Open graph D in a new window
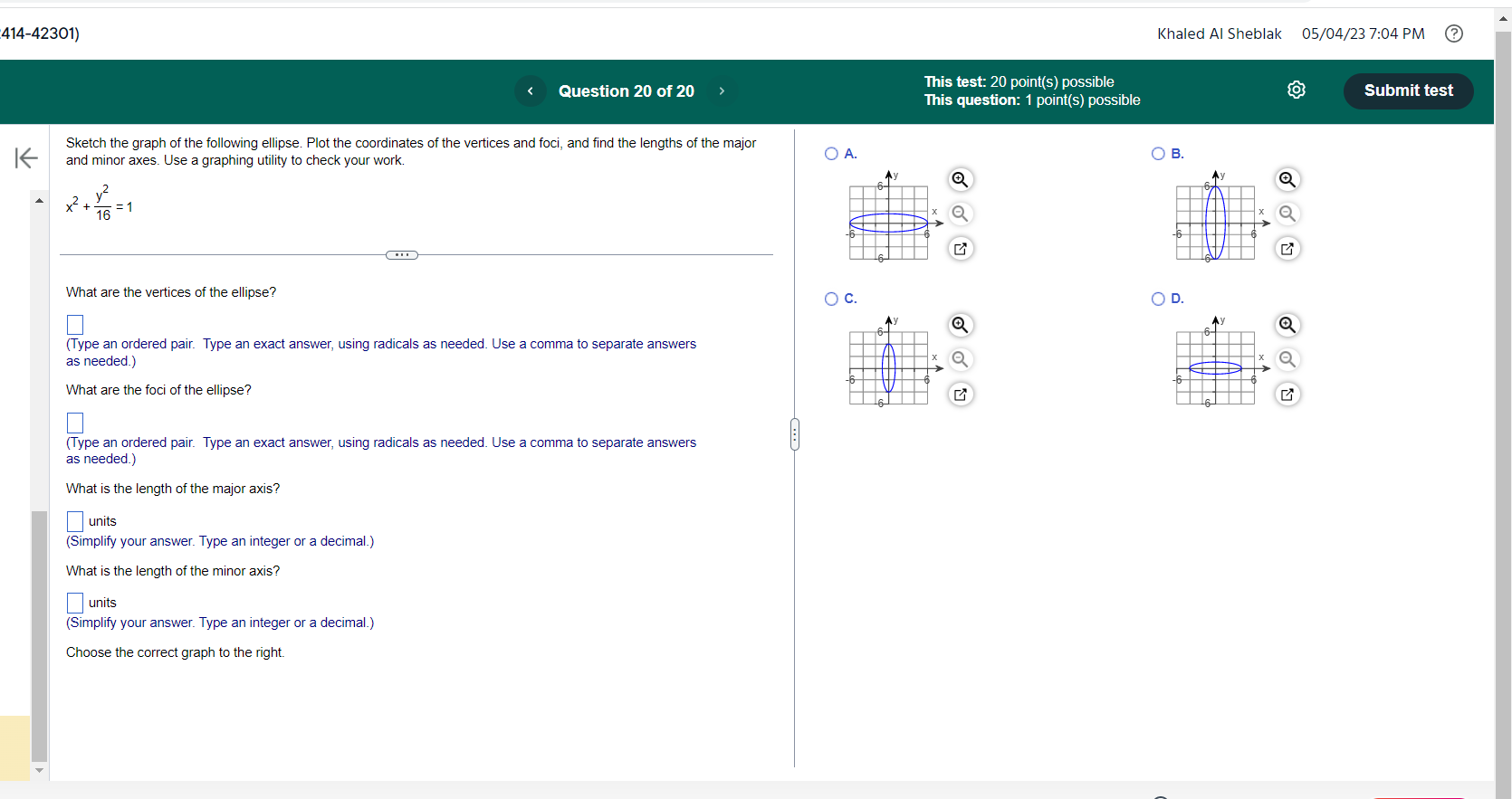The width and height of the screenshot is (1512, 799). tap(1287, 394)
